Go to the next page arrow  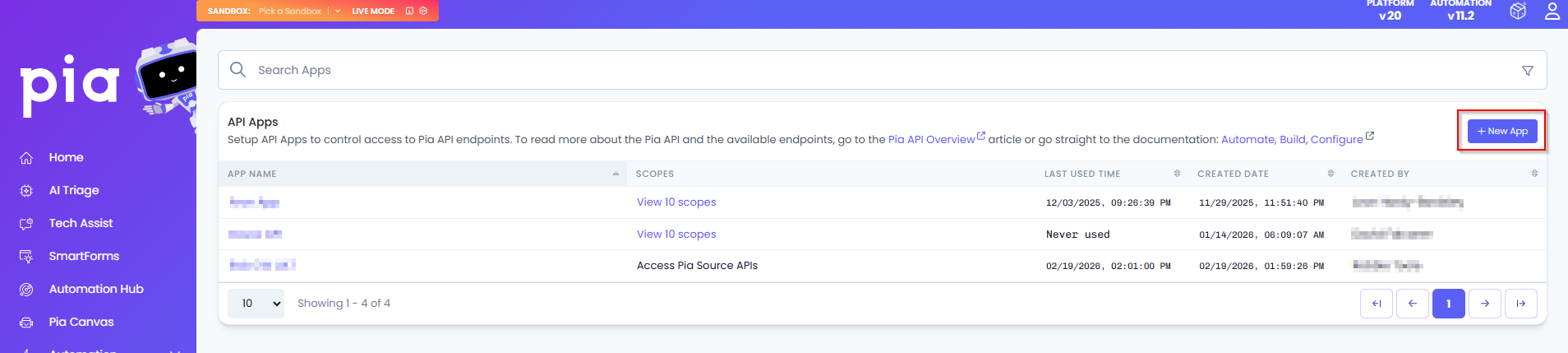coord(1484,304)
